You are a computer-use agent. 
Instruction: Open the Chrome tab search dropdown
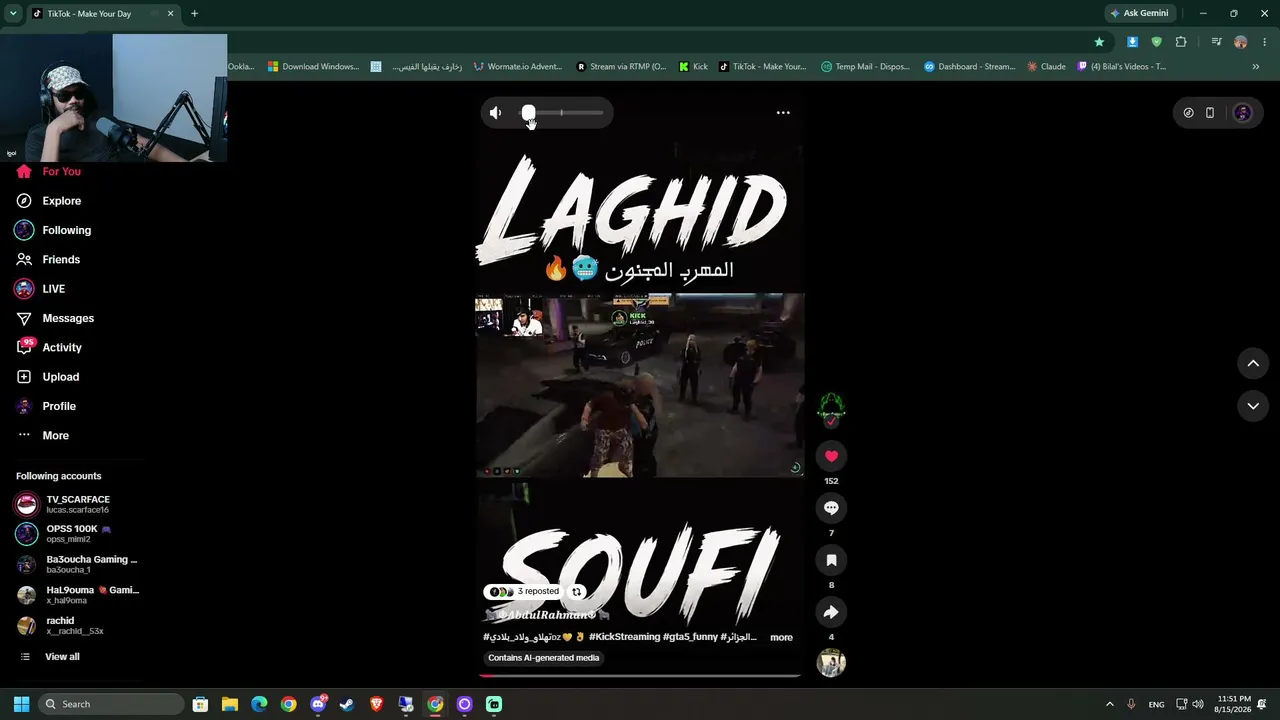13,14
